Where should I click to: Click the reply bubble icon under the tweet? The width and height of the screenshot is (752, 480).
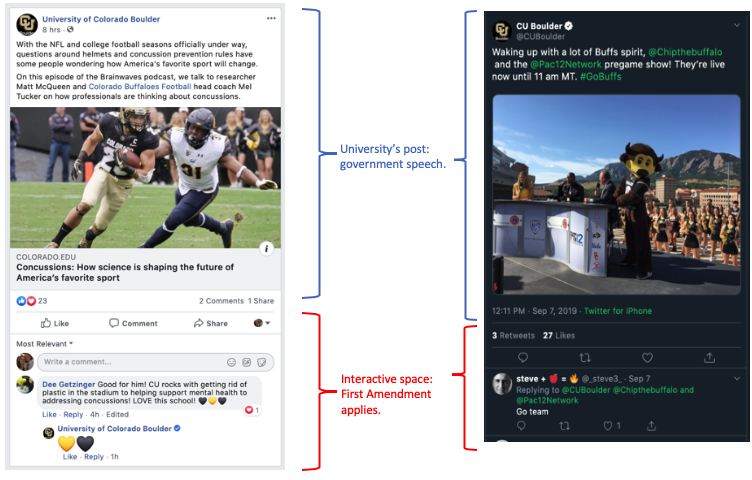[x=523, y=358]
